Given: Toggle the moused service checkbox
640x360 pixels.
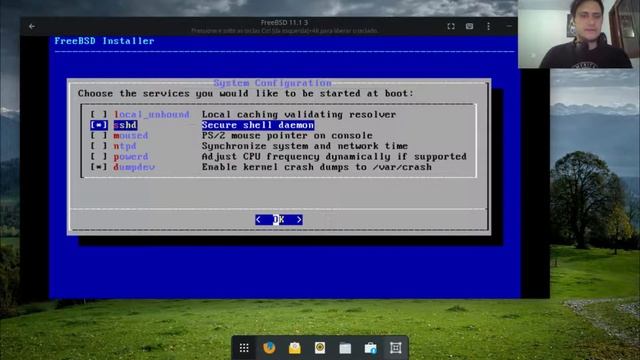Looking at the screenshot, I should tap(99, 135).
